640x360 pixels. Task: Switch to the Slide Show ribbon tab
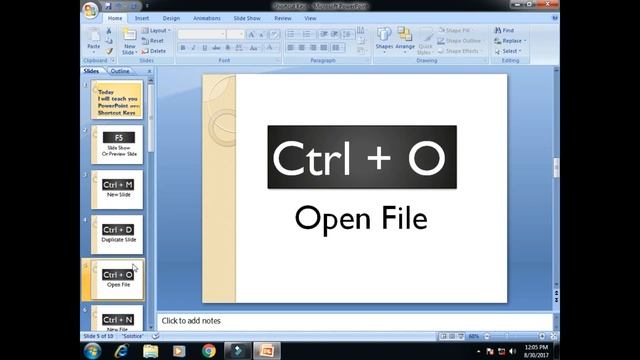click(247, 18)
